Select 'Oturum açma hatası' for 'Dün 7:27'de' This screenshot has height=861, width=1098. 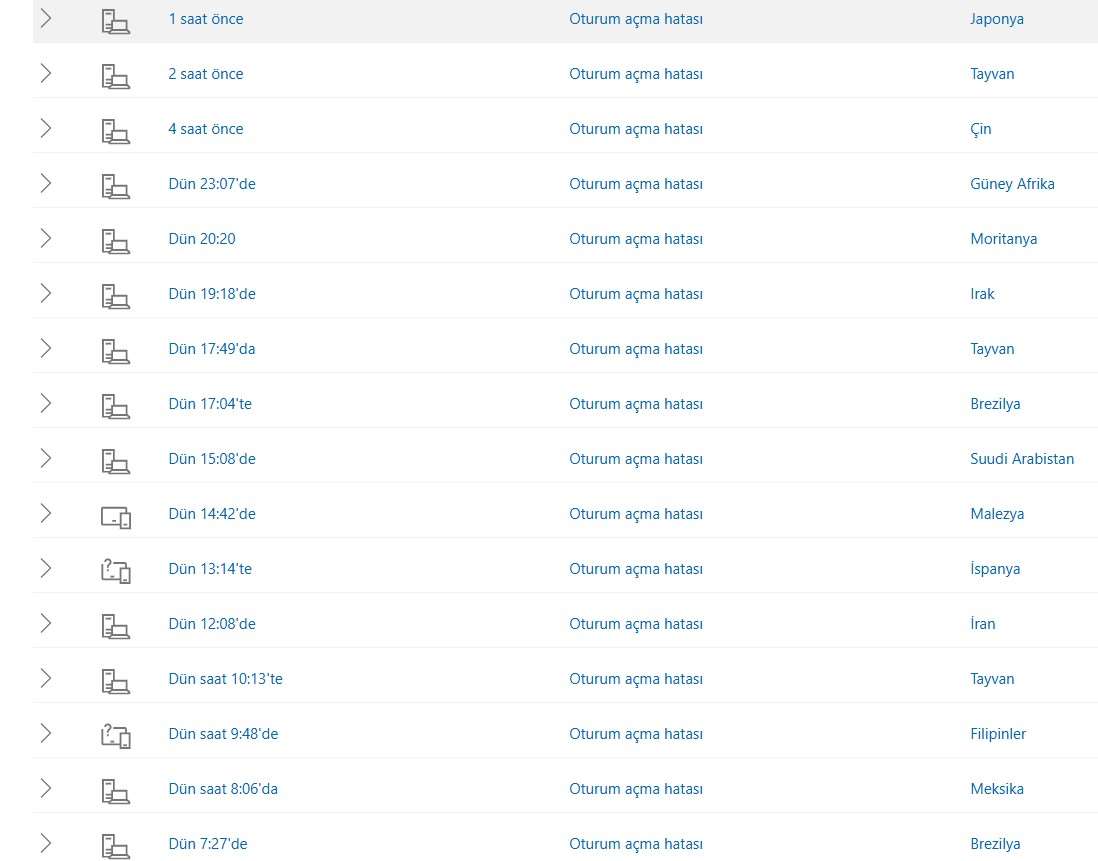point(636,844)
